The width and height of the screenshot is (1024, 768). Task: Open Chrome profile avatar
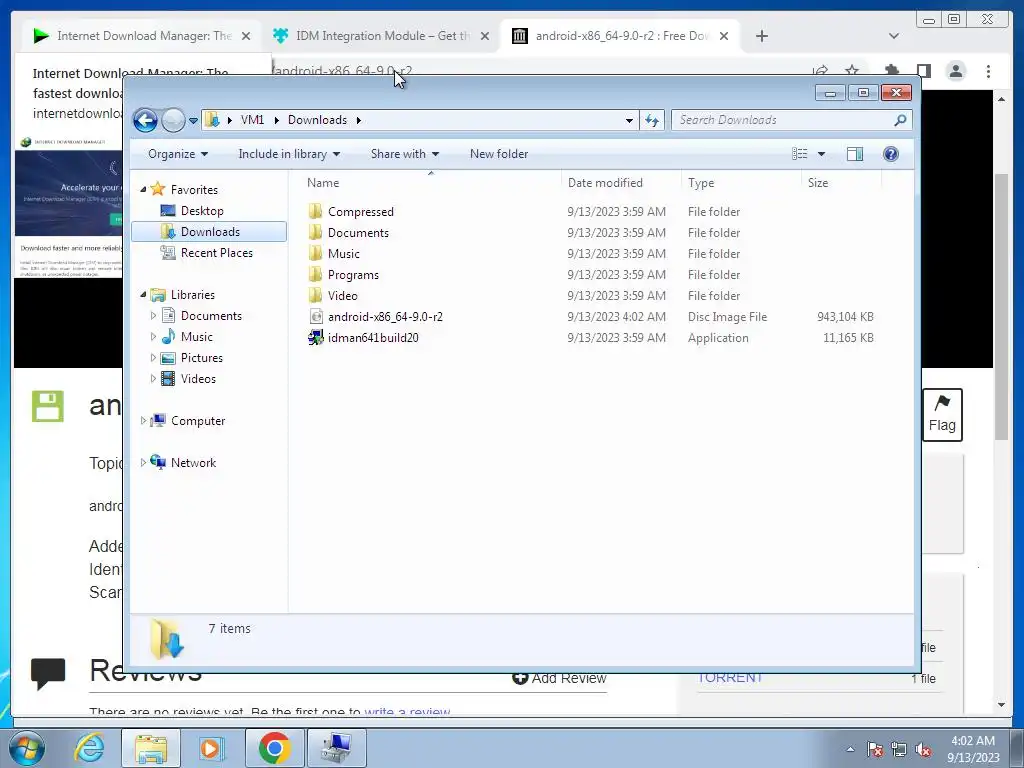click(x=955, y=71)
